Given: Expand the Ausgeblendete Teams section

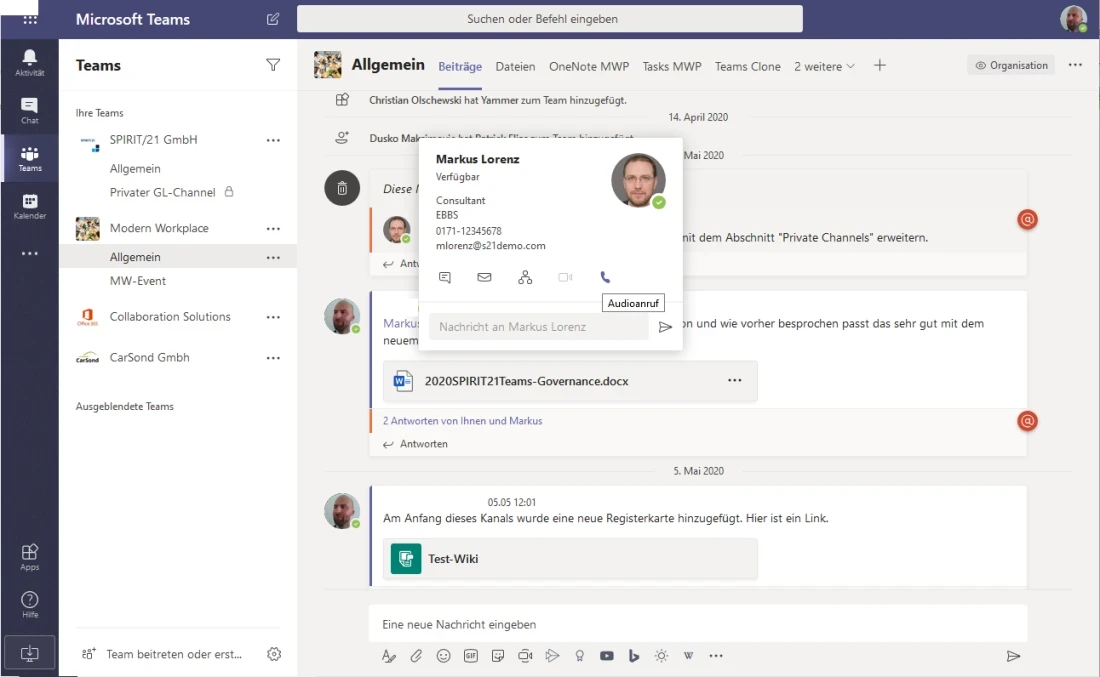Looking at the screenshot, I should tap(125, 407).
